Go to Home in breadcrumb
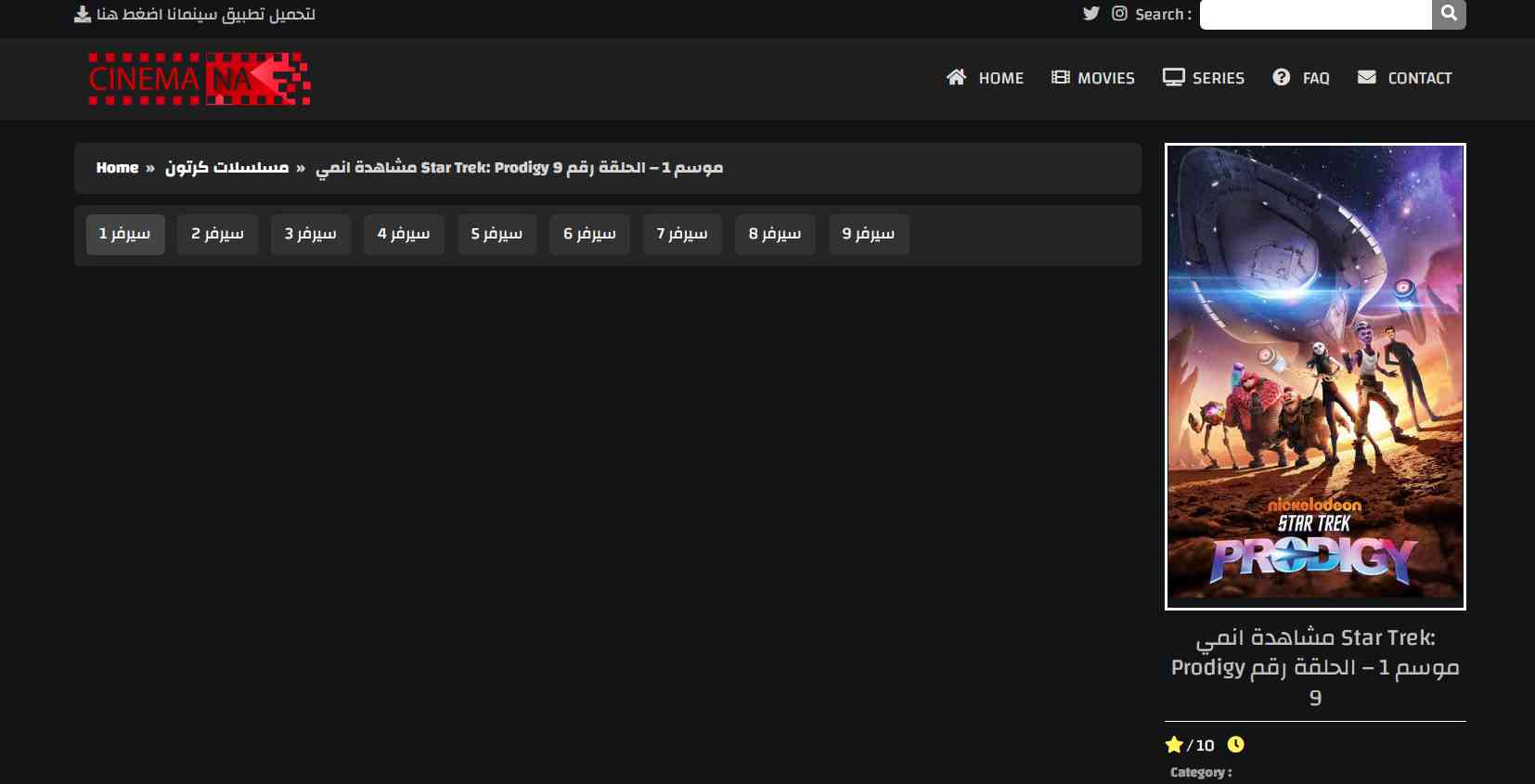Screen dimensions: 1535x784 pos(117,168)
